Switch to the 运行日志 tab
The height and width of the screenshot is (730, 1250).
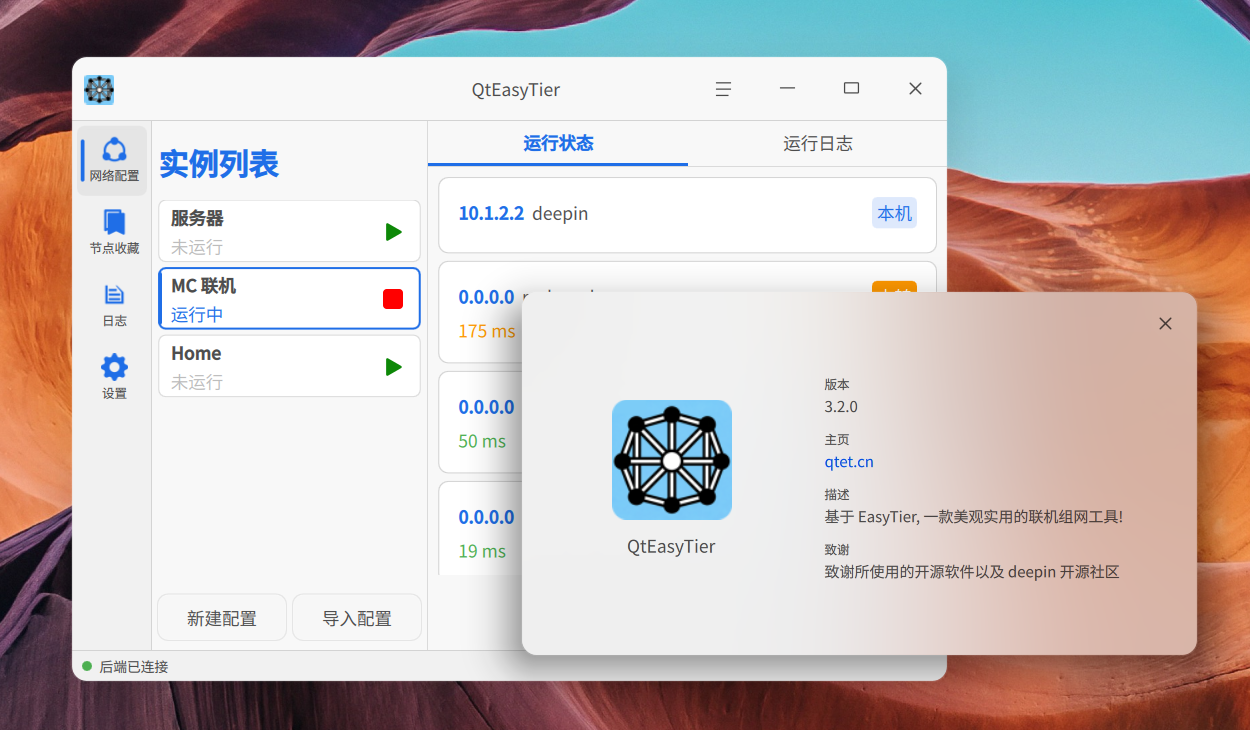(818, 143)
